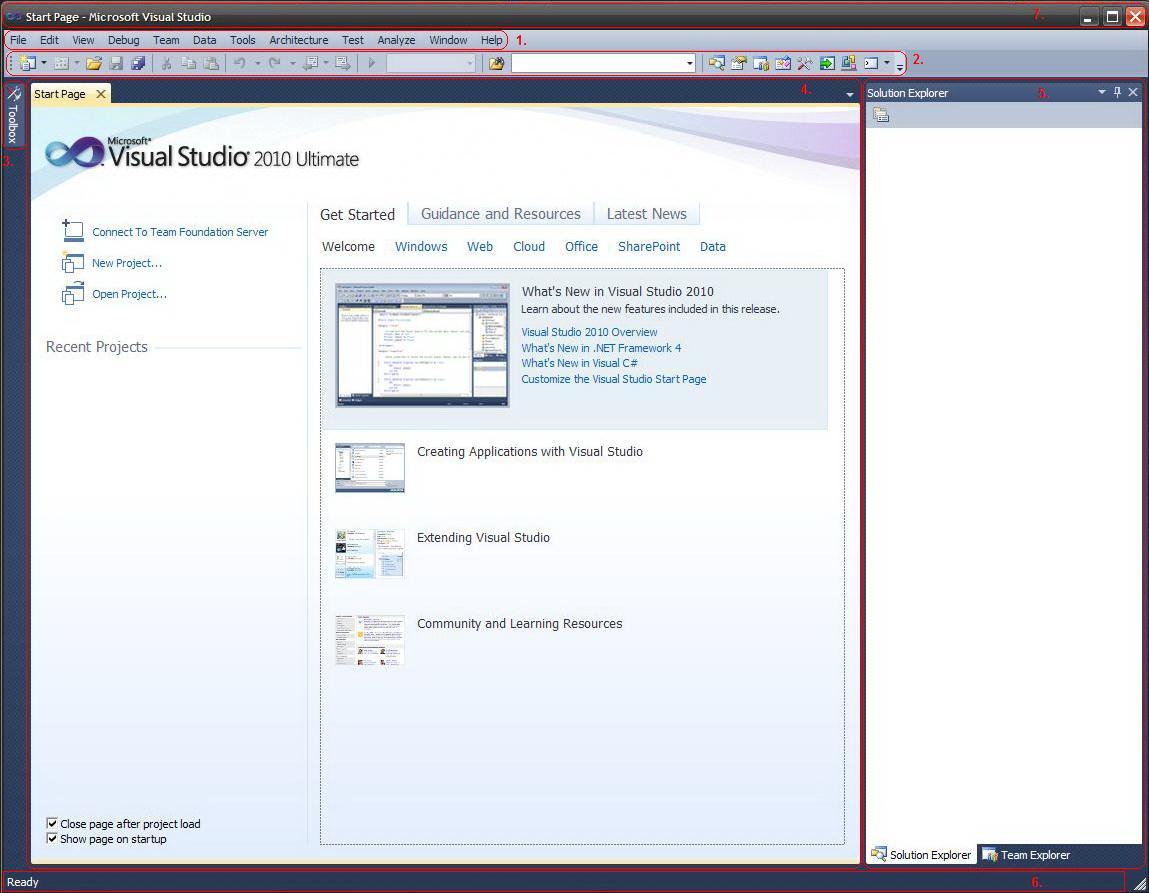Open Solution Explorer window position dropdown
This screenshot has width=1149, height=893.
(1101, 92)
